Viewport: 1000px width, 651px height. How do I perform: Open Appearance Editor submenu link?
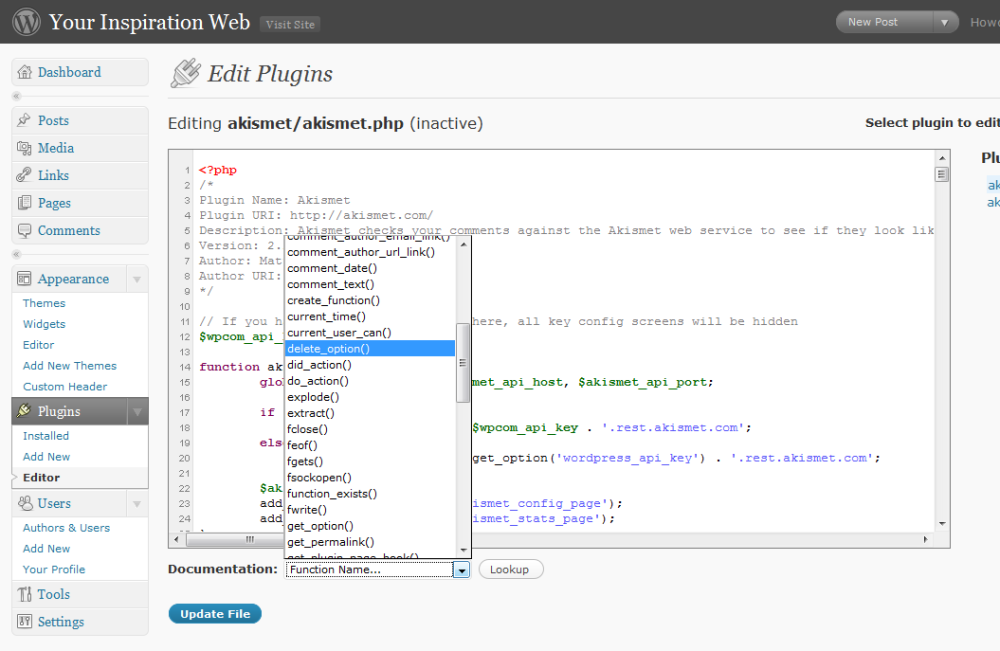(x=38, y=345)
